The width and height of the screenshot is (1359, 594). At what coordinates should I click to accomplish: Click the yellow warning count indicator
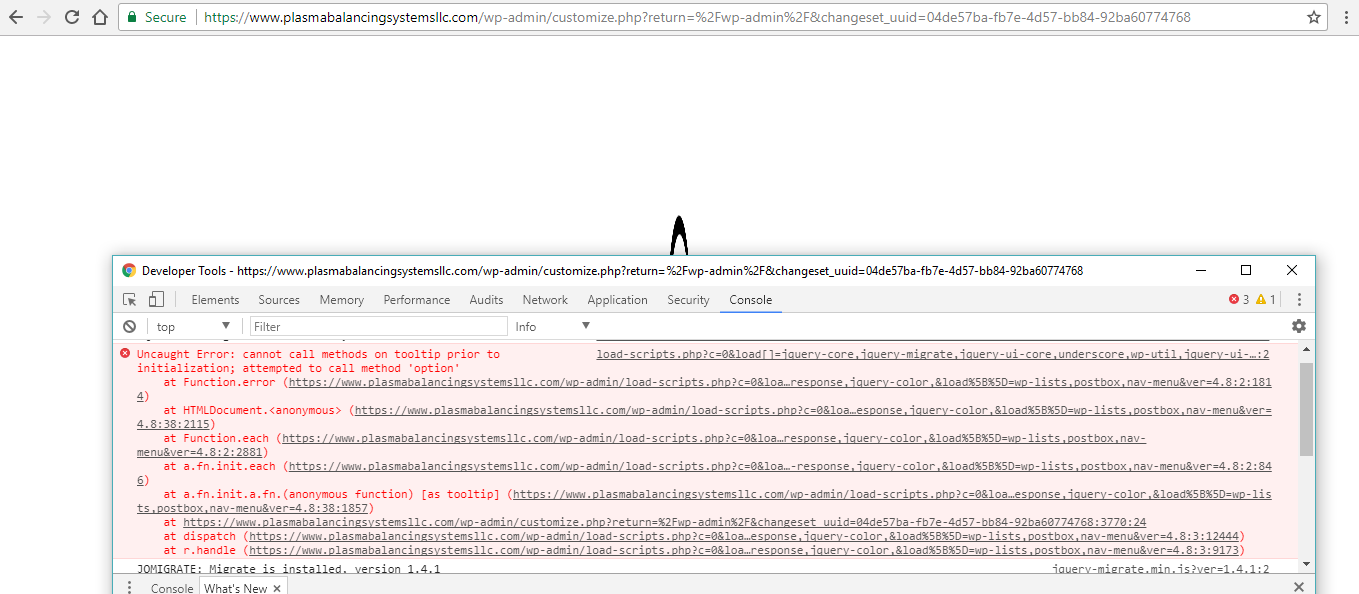1265,300
